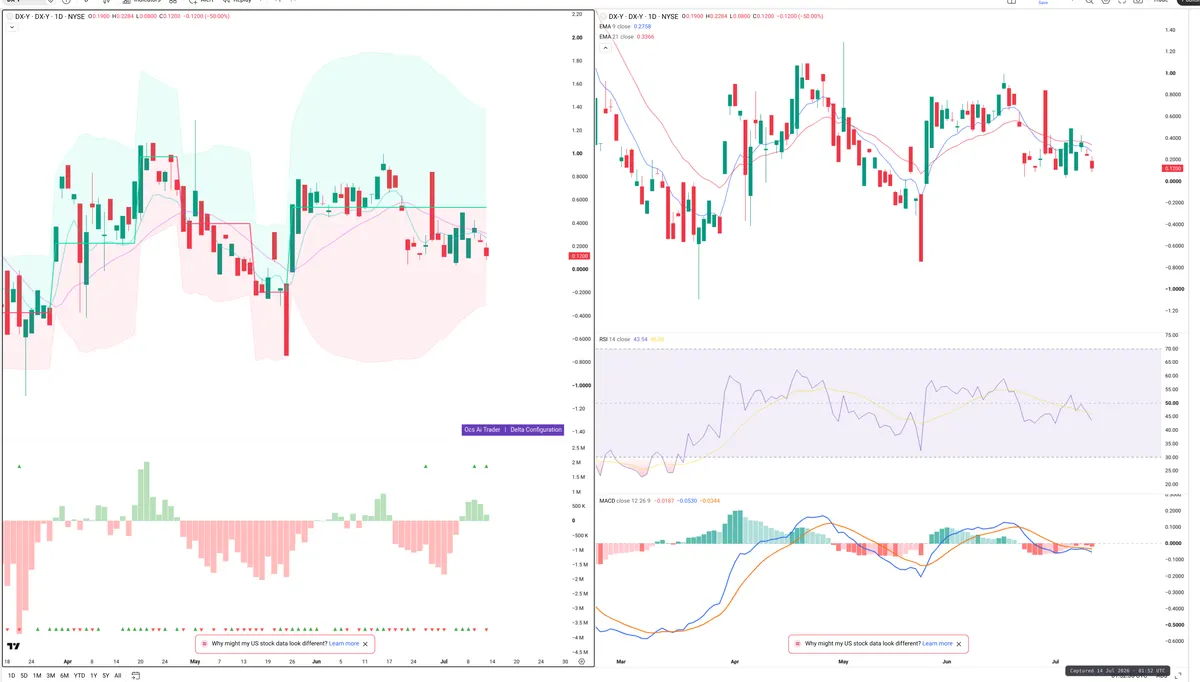Click 1.40 on right chart price scale
This screenshot has height=682, width=1200.
click(1169, 31)
